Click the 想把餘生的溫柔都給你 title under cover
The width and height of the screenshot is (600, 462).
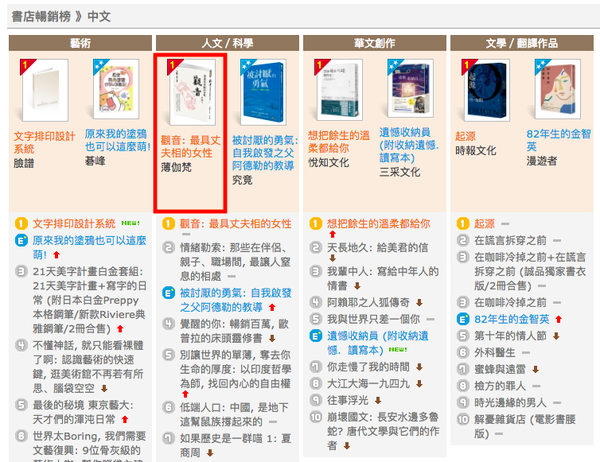[x=339, y=142]
